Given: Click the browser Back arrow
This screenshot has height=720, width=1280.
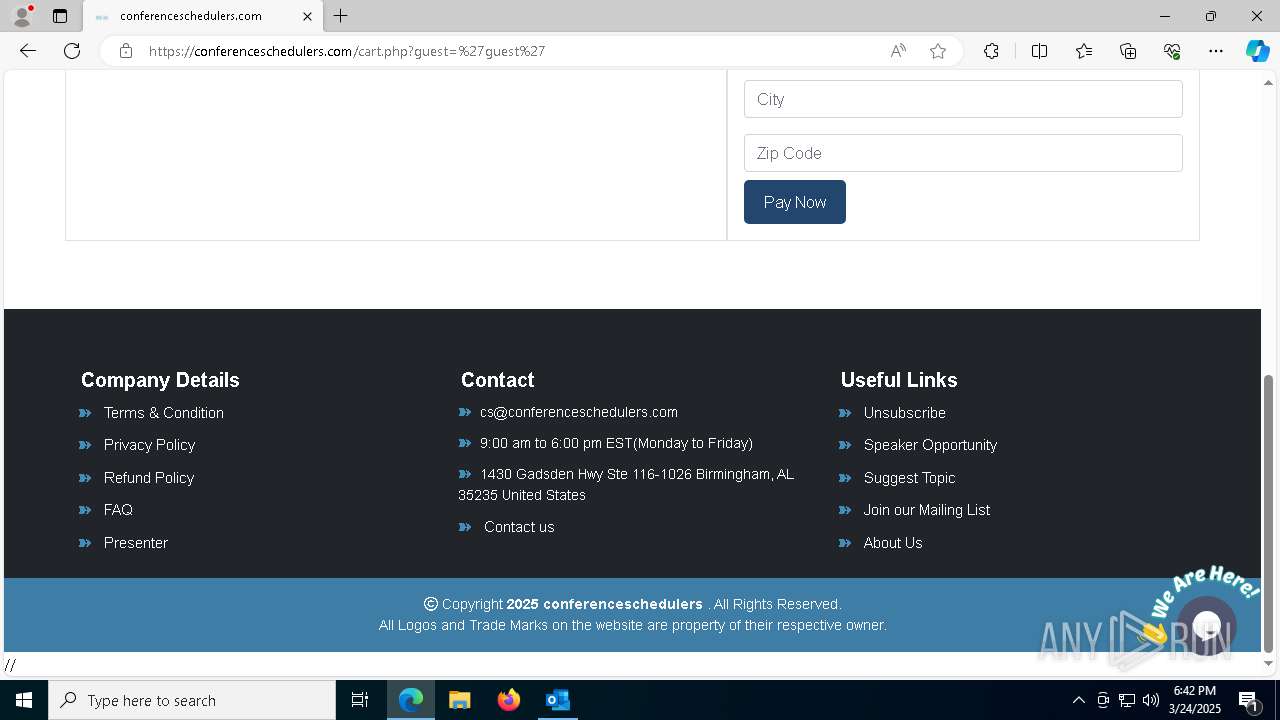Looking at the screenshot, I should pyautogui.click(x=28, y=51).
